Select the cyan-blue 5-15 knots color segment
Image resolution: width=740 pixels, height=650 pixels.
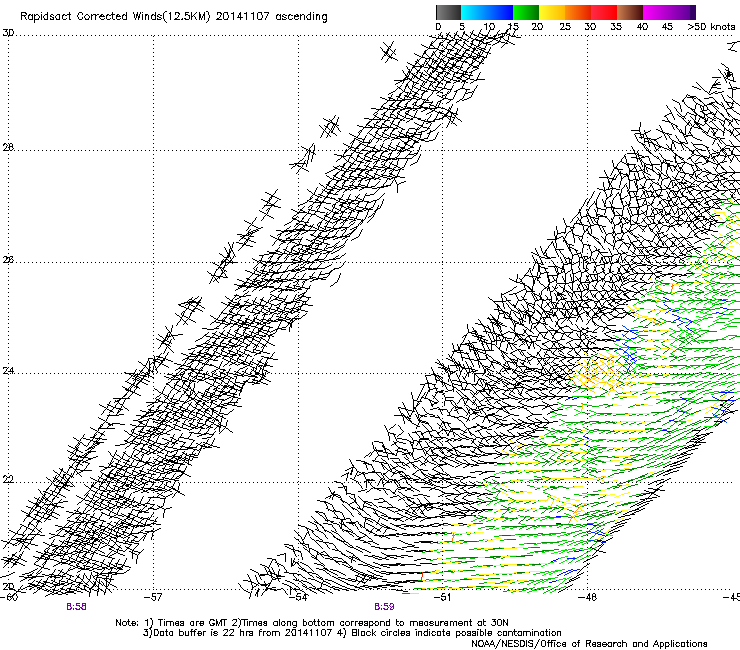487,12
